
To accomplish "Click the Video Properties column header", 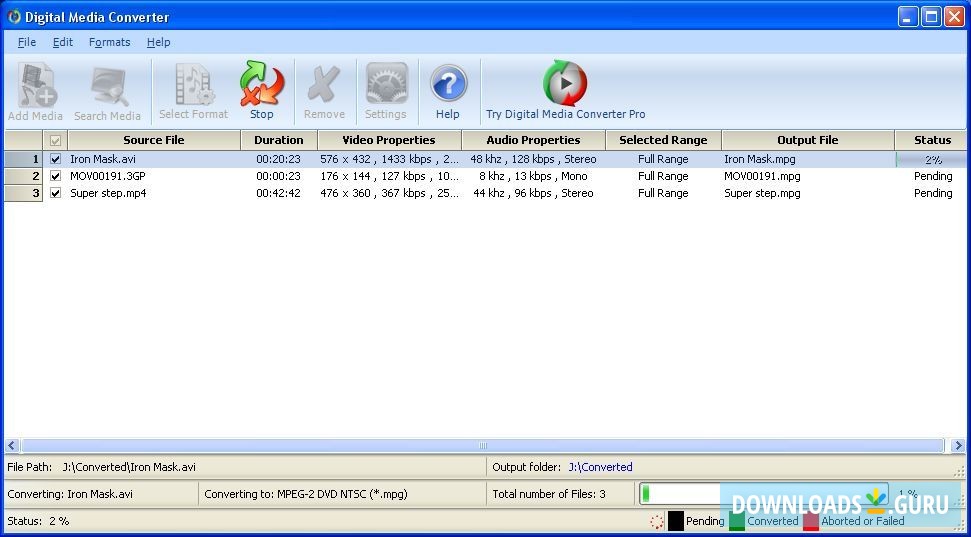I will [x=390, y=140].
